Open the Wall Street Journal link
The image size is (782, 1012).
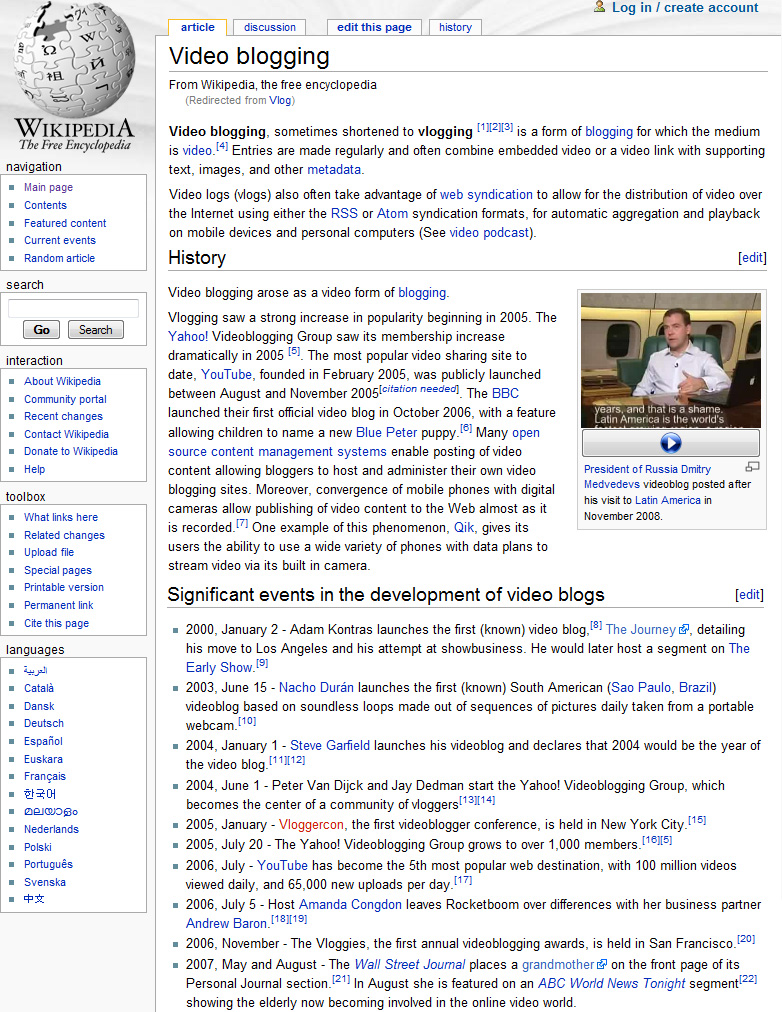(410, 964)
